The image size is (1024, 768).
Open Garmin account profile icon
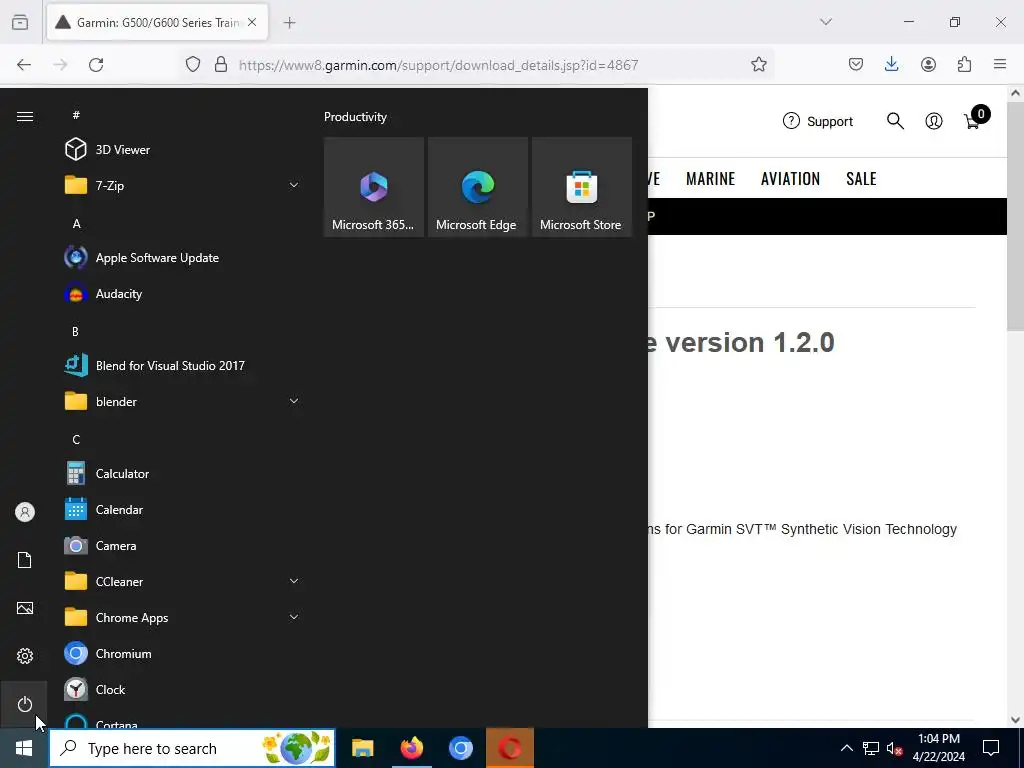[x=934, y=121]
